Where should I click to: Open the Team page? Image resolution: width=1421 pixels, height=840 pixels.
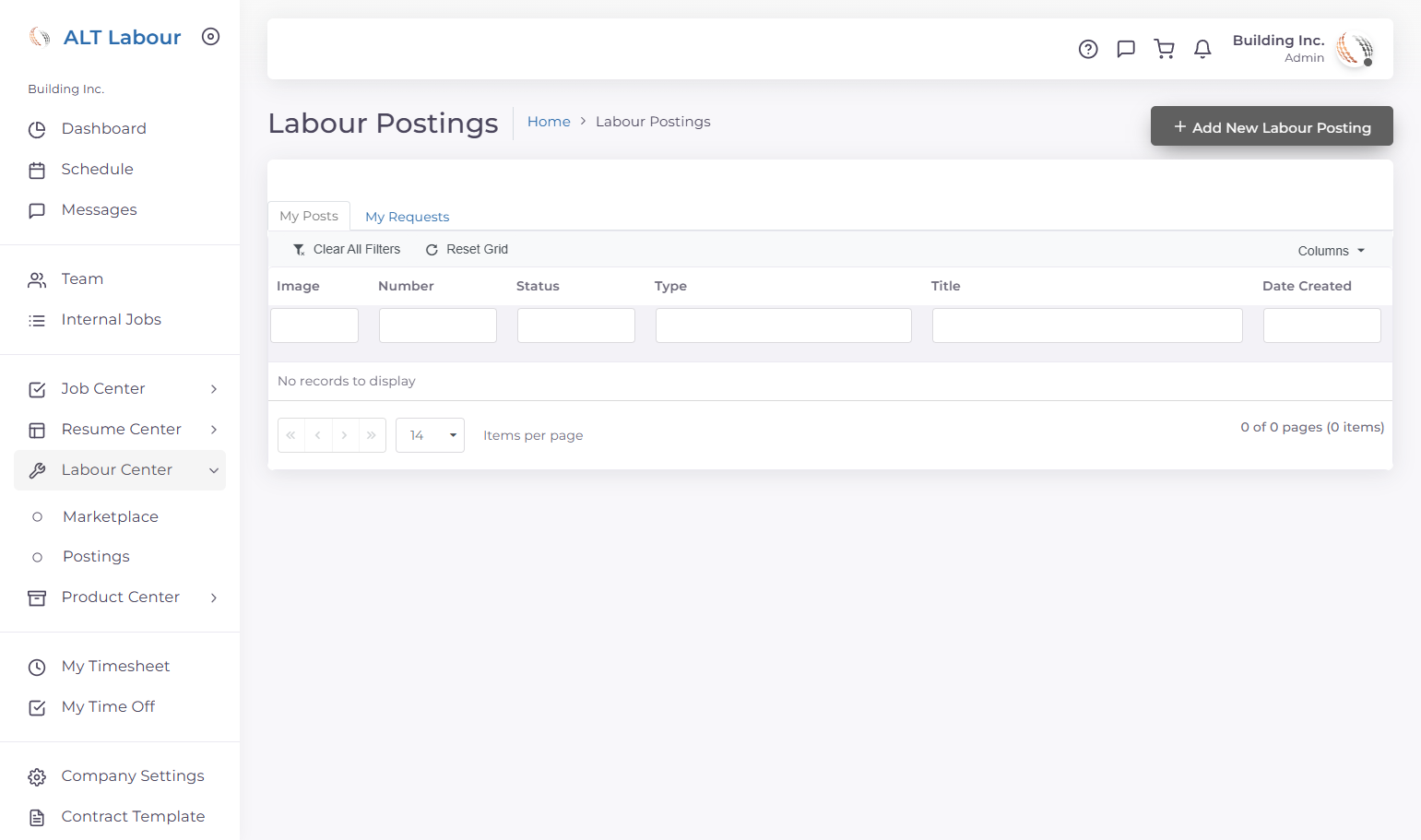tap(120, 279)
